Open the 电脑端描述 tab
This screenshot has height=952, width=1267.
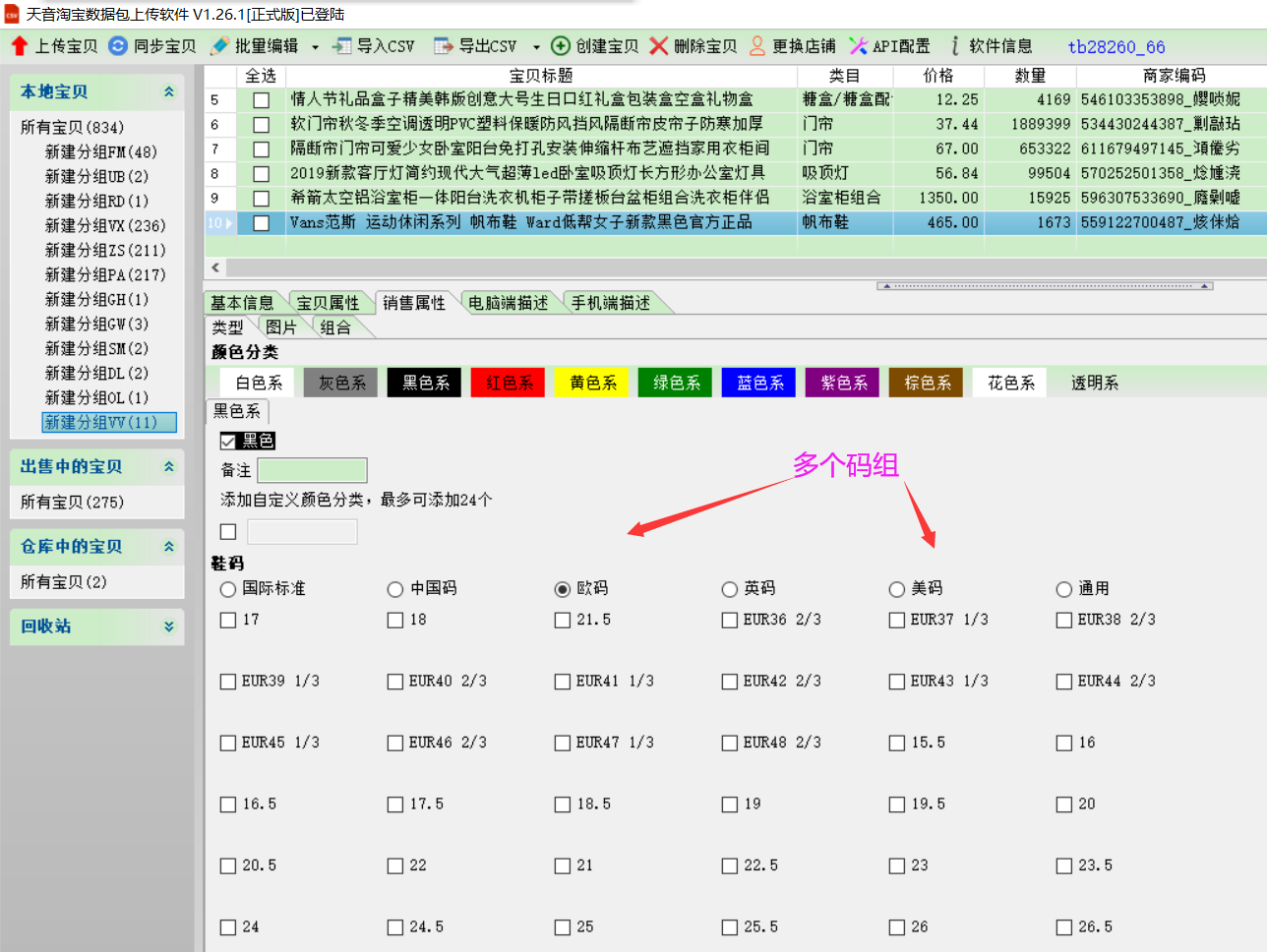point(508,303)
